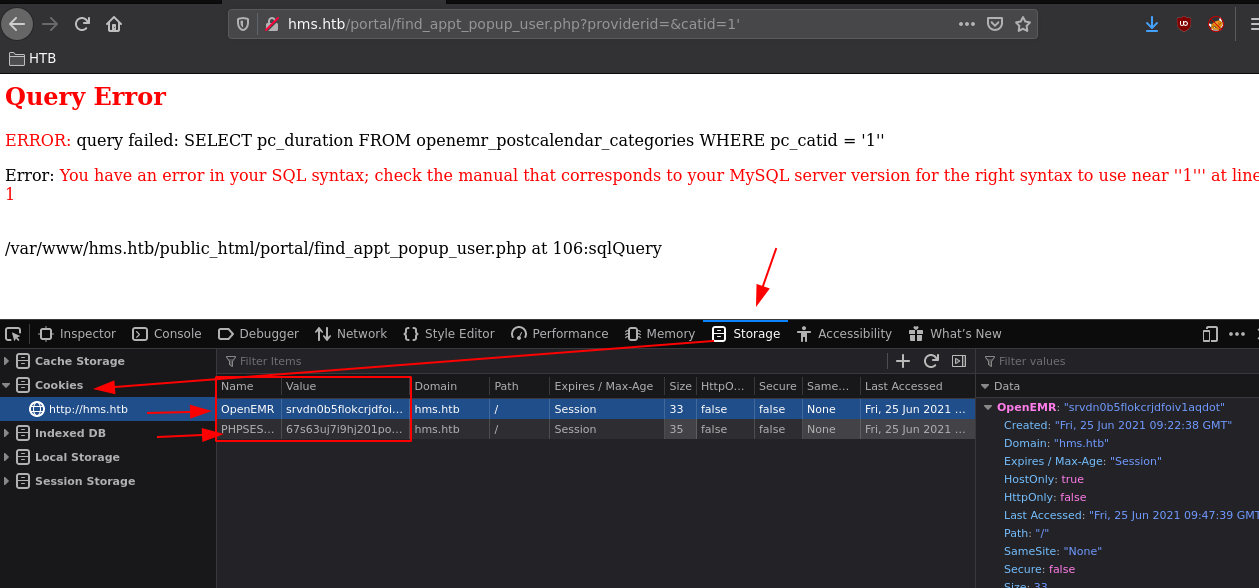1259x588 pixels.
Task: Sort by HttpO... column header
Action: [724, 386]
